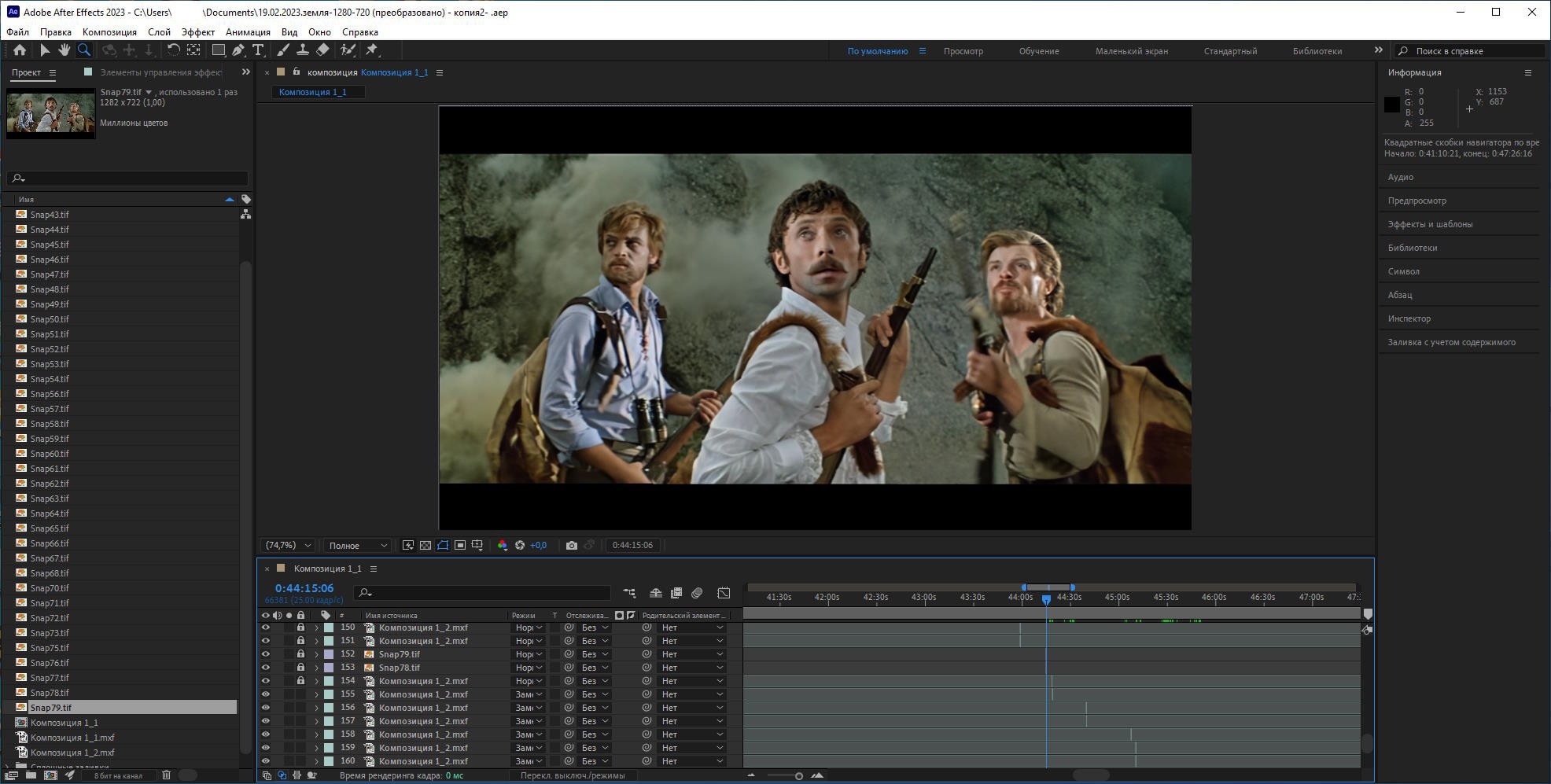1551x784 pixels.
Task: Click the Home icon in the toolbar
Action: (x=20, y=50)
